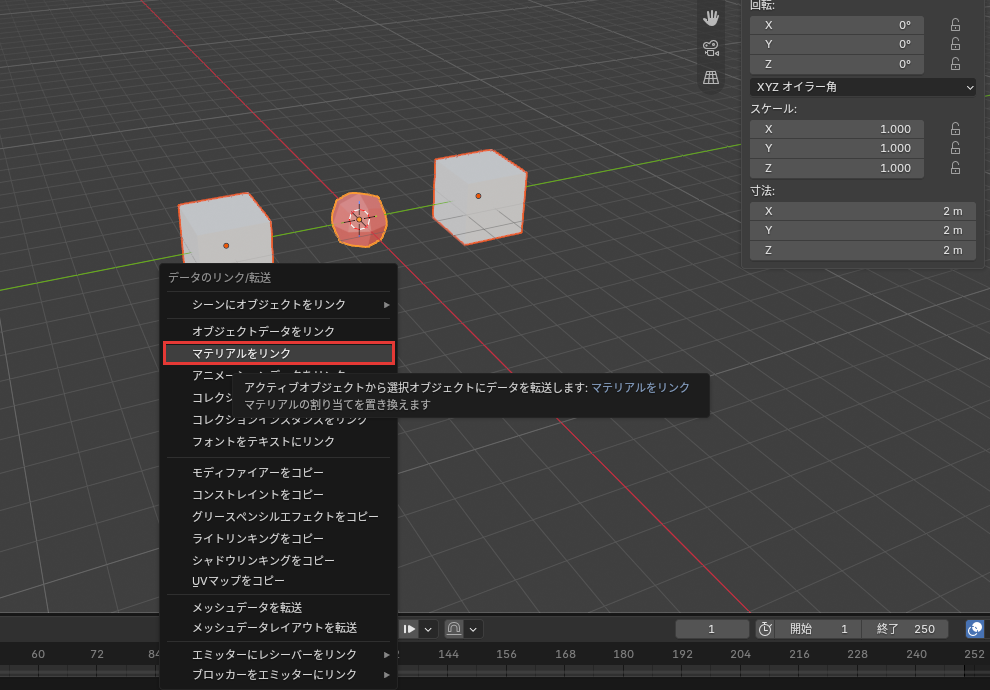Image resolution: width=990 pixels, height=690 pixels.
Task: Click the timeline playback icon button
Action: (409, 629)
